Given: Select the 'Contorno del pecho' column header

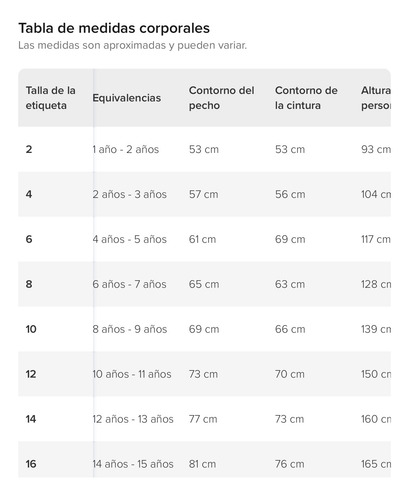Looking at the screenshot, I should (x=221, y=98).
